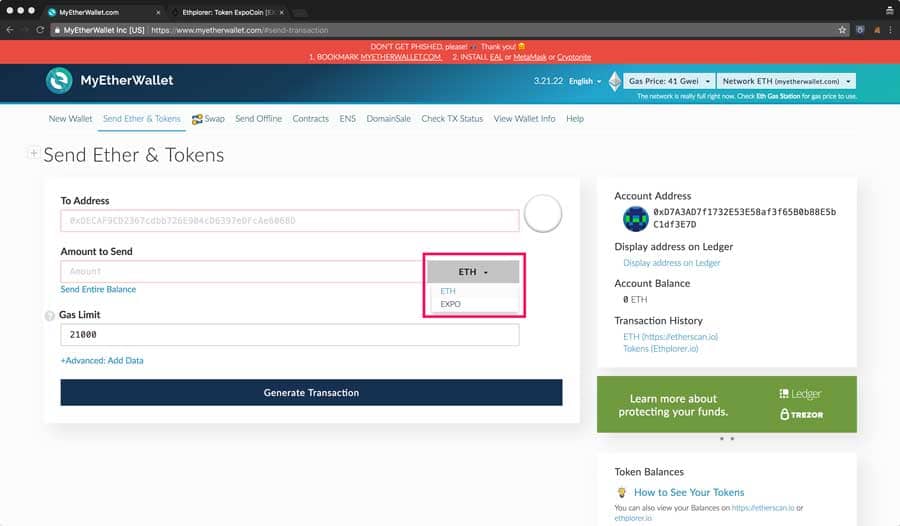Viewport: 900px width, 526px height.
Task: Click the Eth Gas Station link
Action: (x=778, y=96)
